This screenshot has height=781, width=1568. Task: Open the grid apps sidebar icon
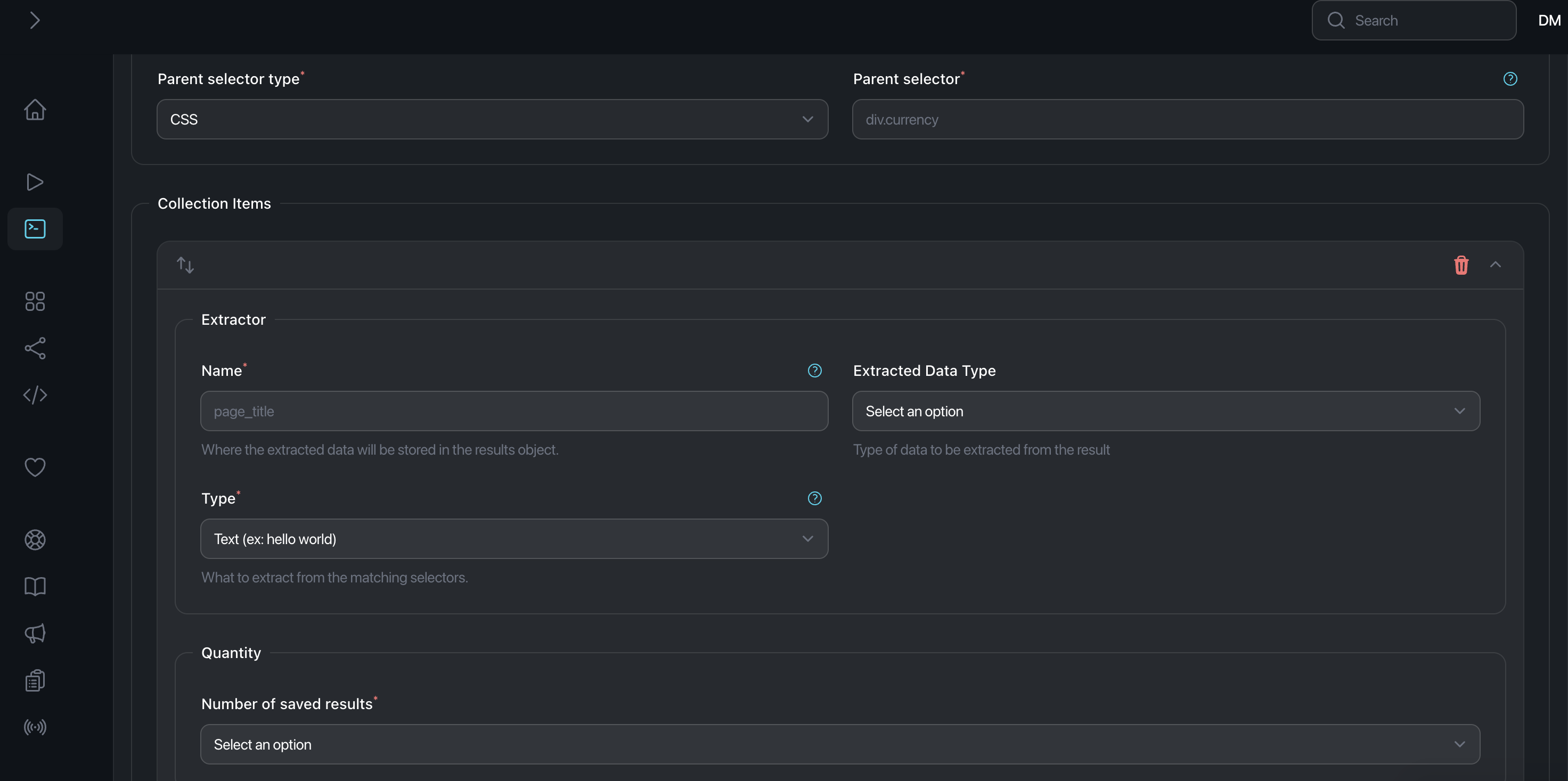tap(35, 301)
